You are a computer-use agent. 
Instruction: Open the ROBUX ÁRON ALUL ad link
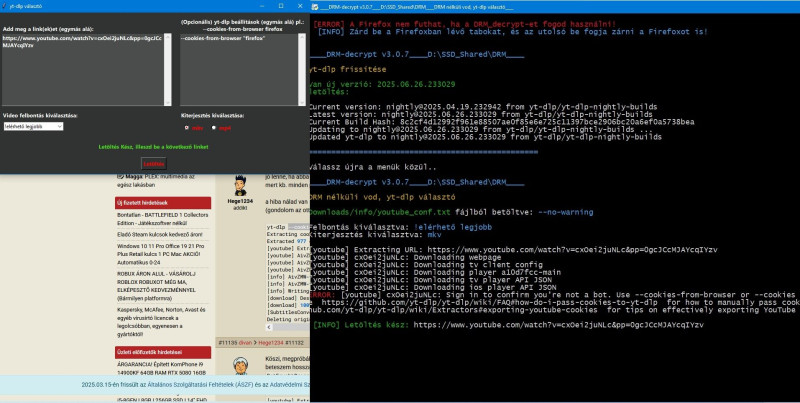point(156,286)
